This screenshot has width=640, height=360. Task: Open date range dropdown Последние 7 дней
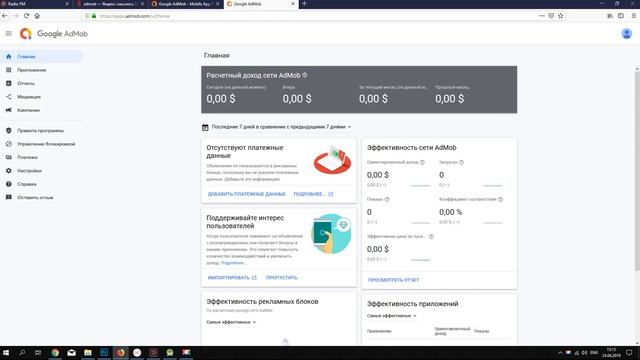point(281,127)
